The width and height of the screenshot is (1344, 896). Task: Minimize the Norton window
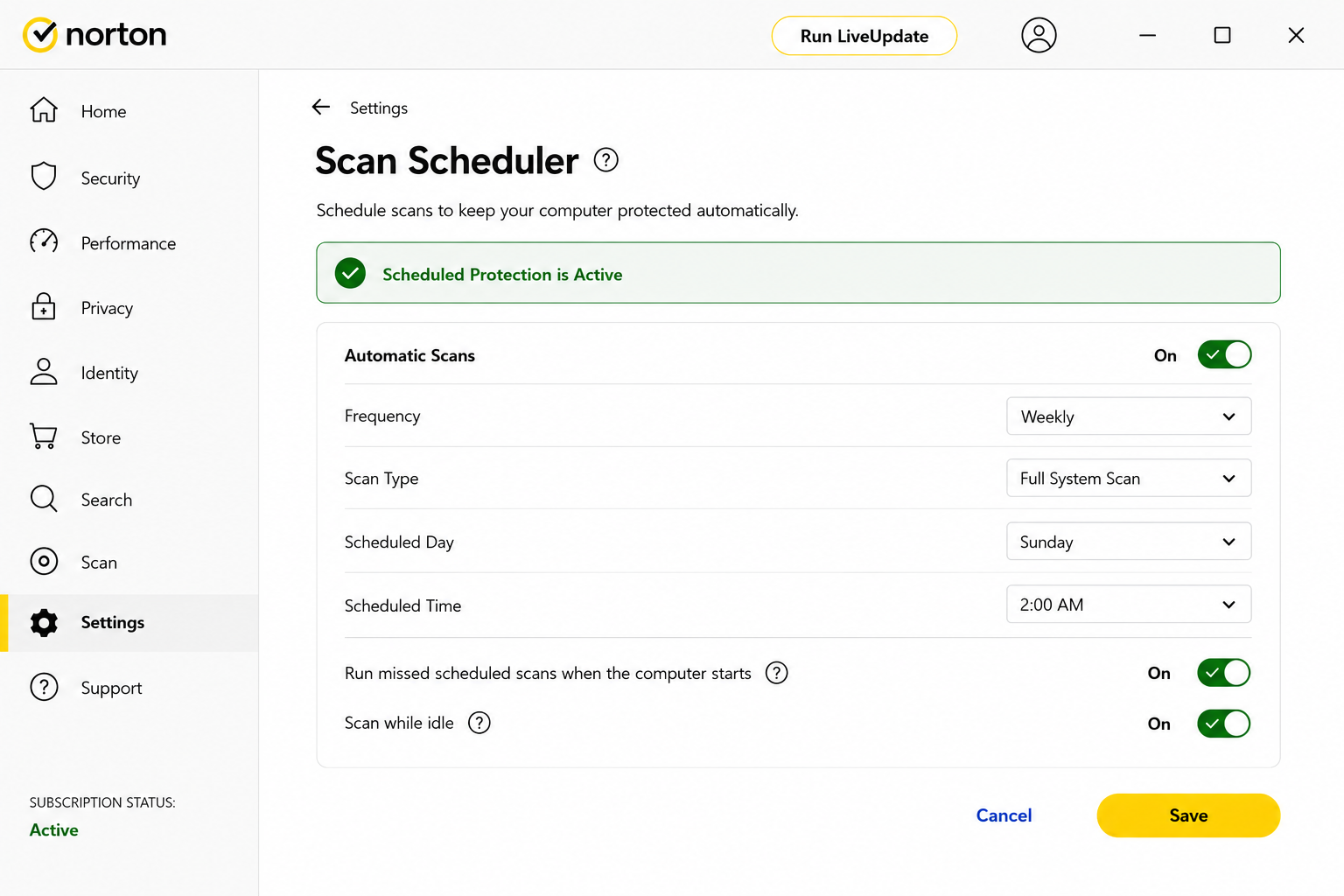(x=1148, y=35)
